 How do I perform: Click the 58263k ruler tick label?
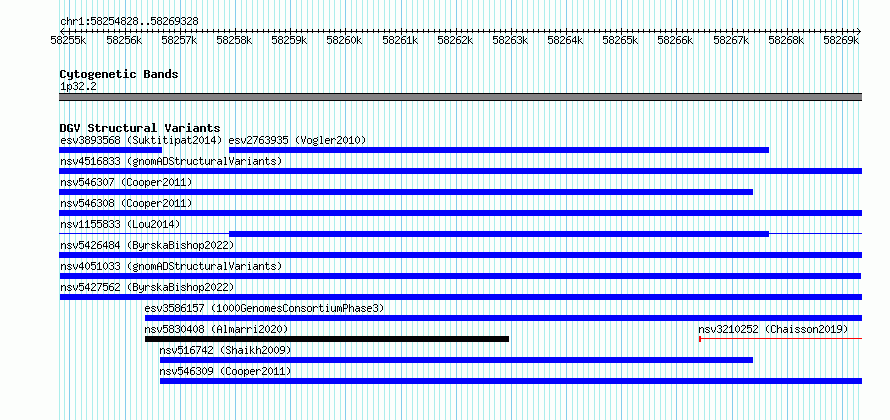coord(510,40)
